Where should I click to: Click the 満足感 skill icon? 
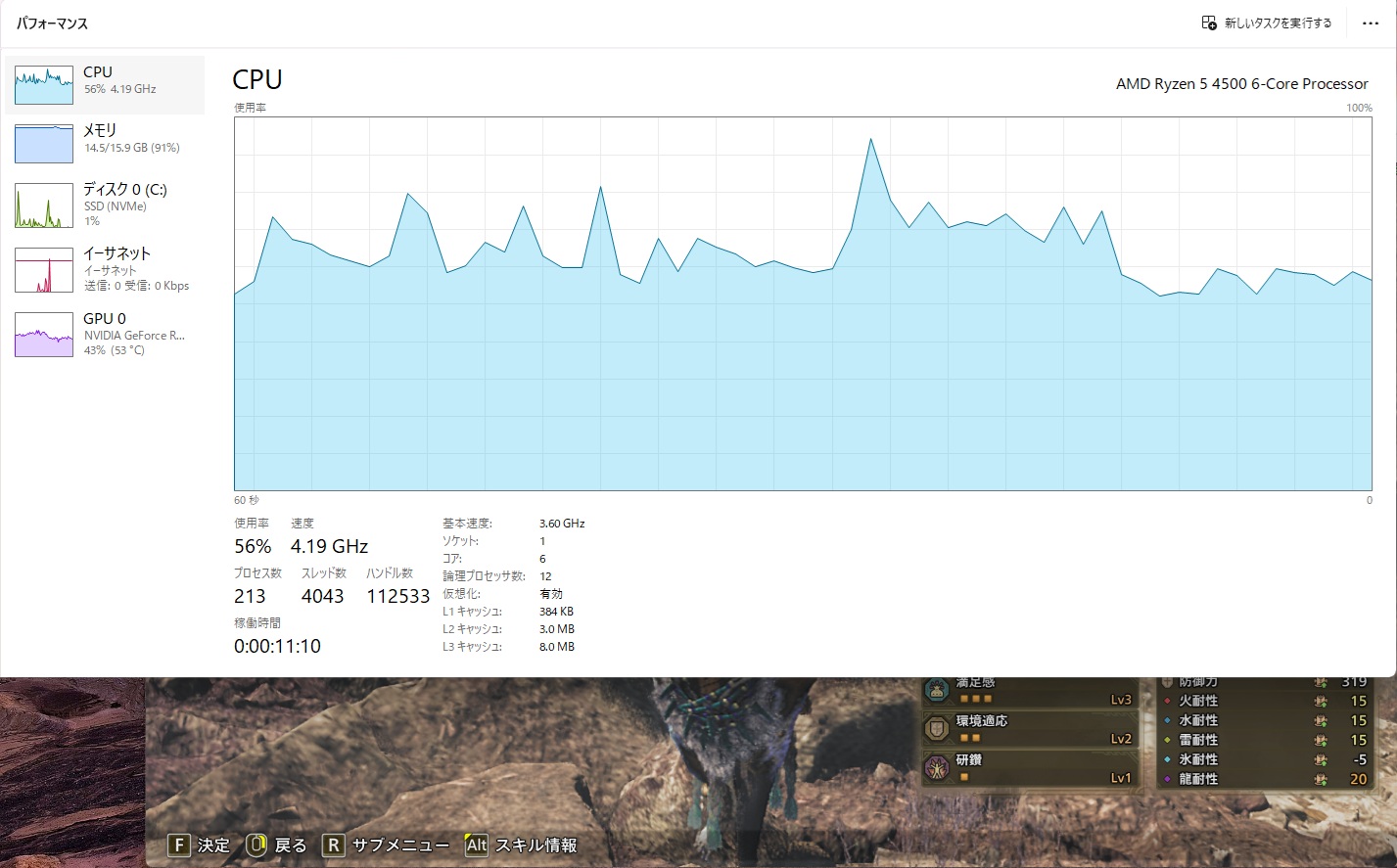pos(938,691)
